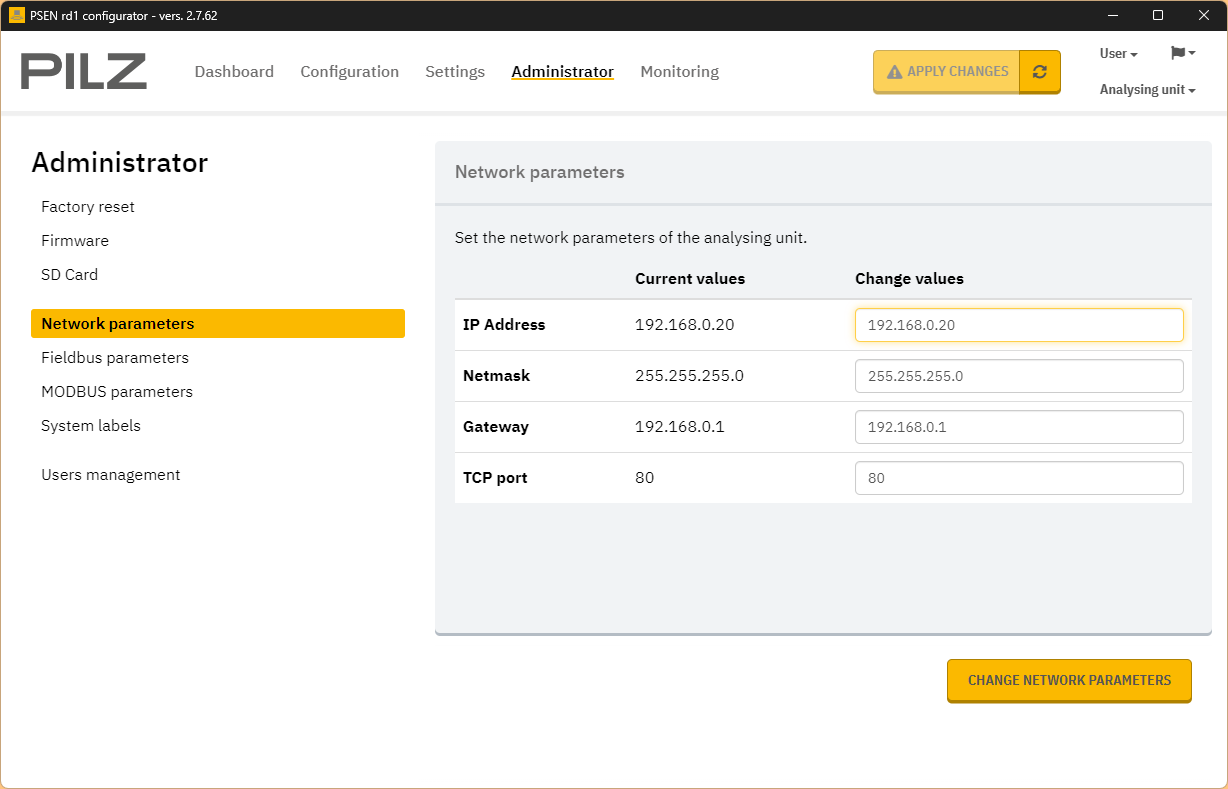The width and height of the screenshot is (1228, 789).
Task: Click the 'IP Address' row label
Action: pyautogui.click(x=504, y=325)
